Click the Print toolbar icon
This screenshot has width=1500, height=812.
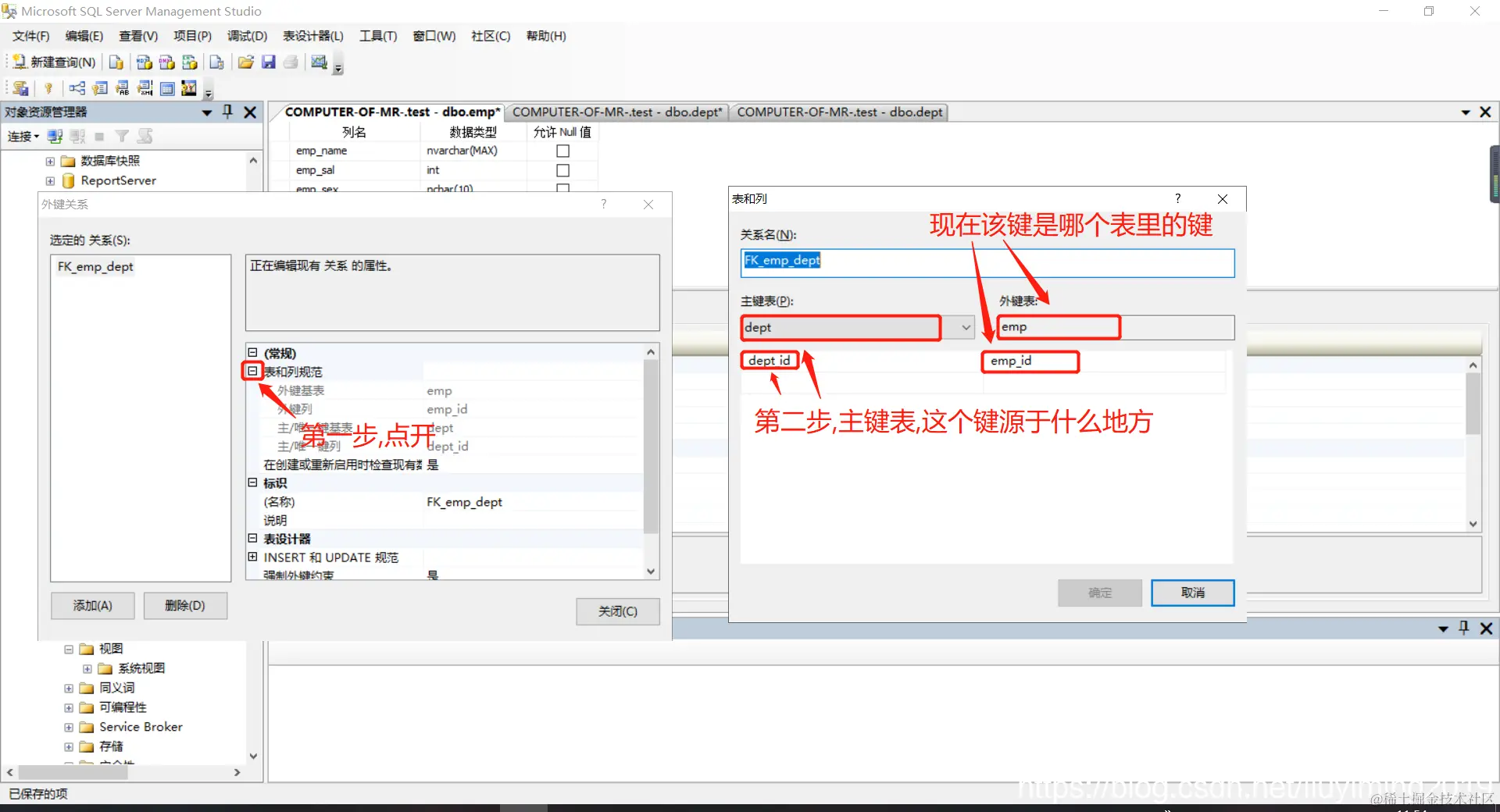tap(290, 62)
